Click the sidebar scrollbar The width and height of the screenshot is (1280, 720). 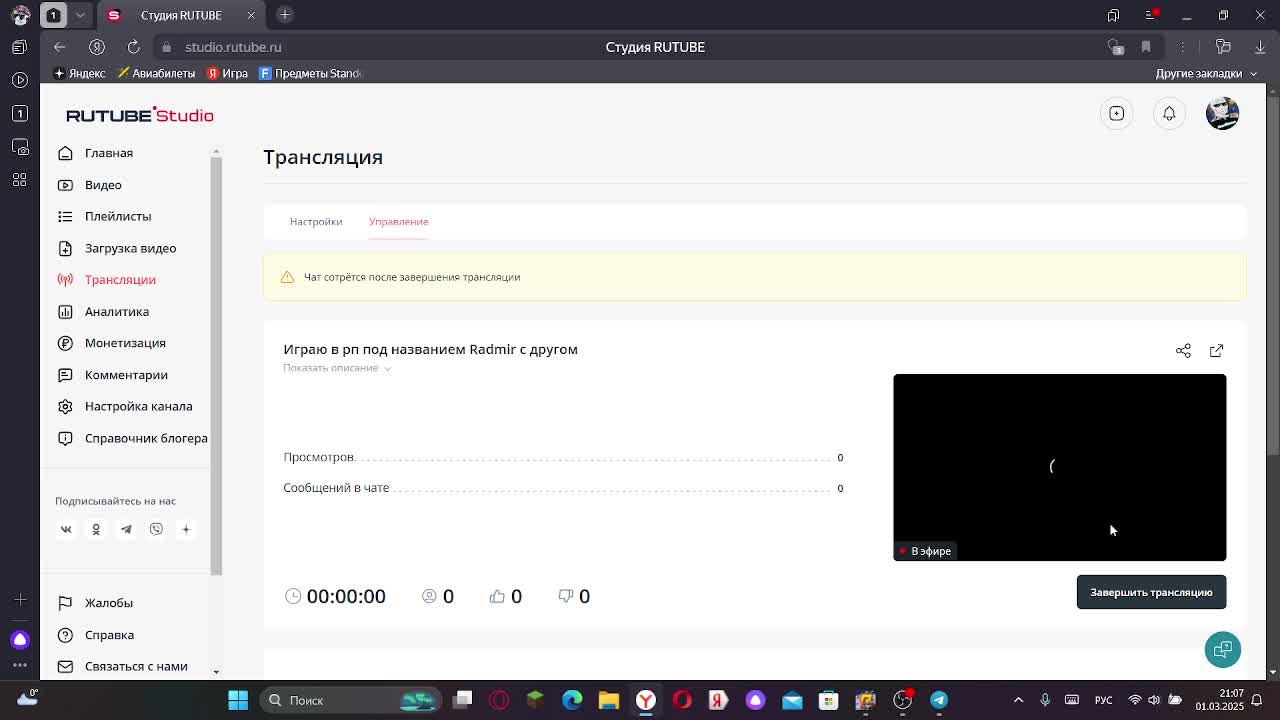click(216, 365)
